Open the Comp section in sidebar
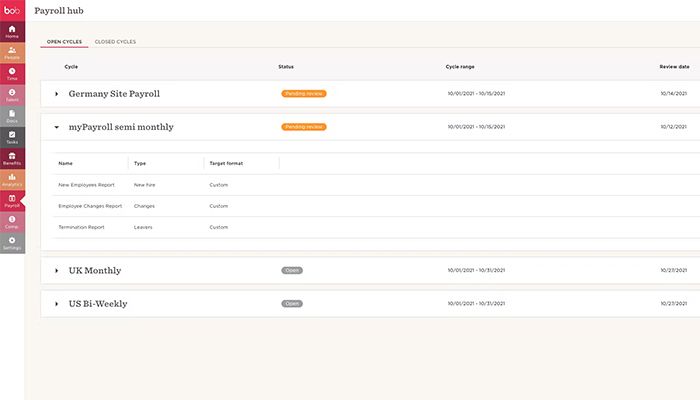 pos(12,222)
